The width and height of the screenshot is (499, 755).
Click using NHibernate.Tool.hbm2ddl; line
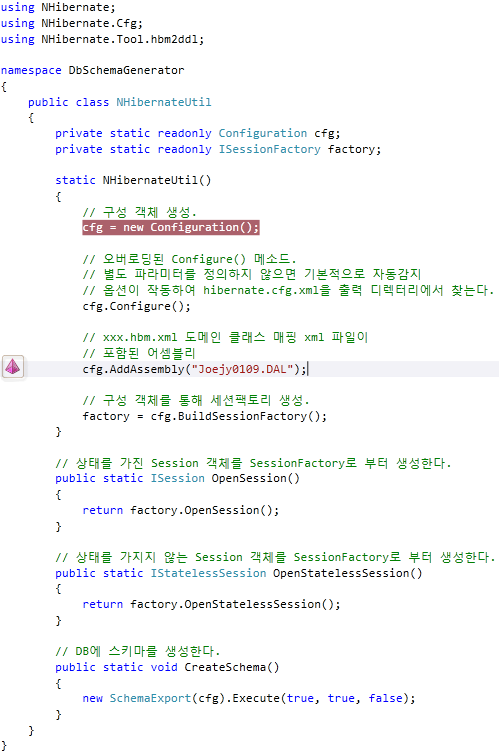point(102,39)
